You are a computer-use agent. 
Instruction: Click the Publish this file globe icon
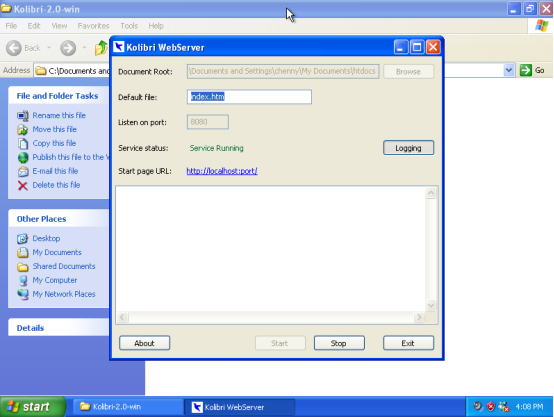tap(23, 157)
